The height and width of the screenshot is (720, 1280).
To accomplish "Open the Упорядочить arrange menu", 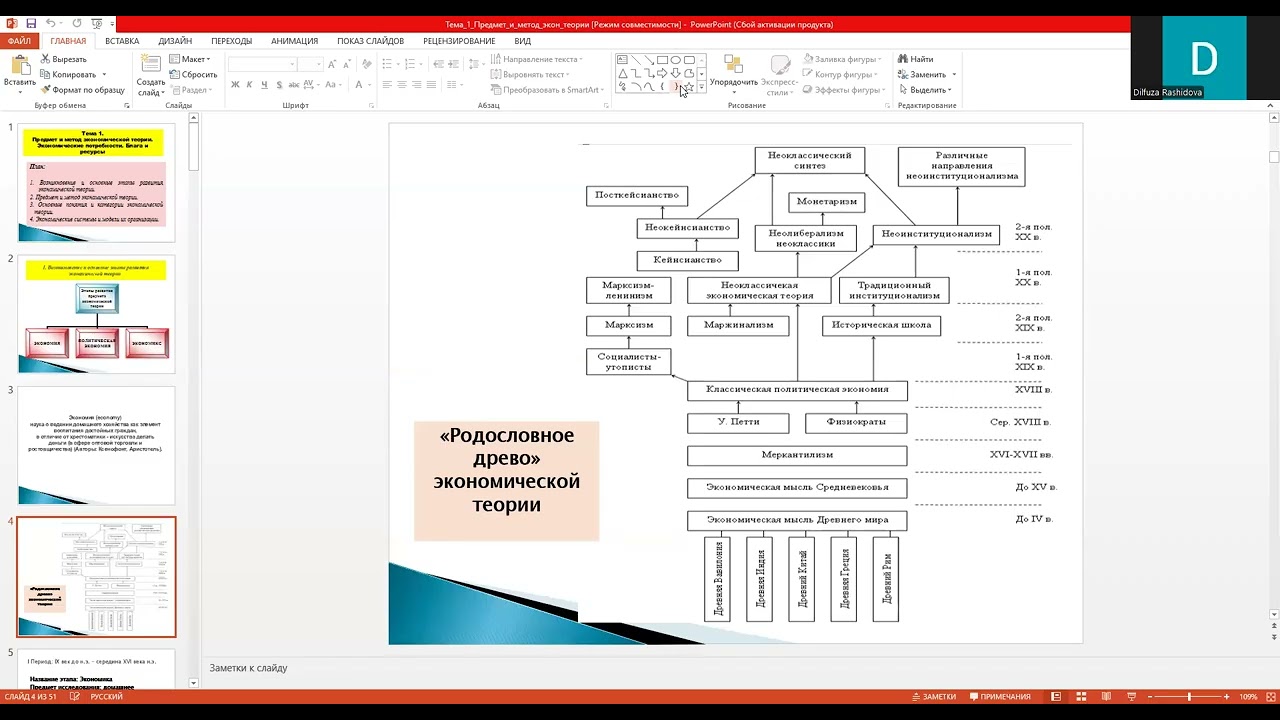I will tap(733, 72).
